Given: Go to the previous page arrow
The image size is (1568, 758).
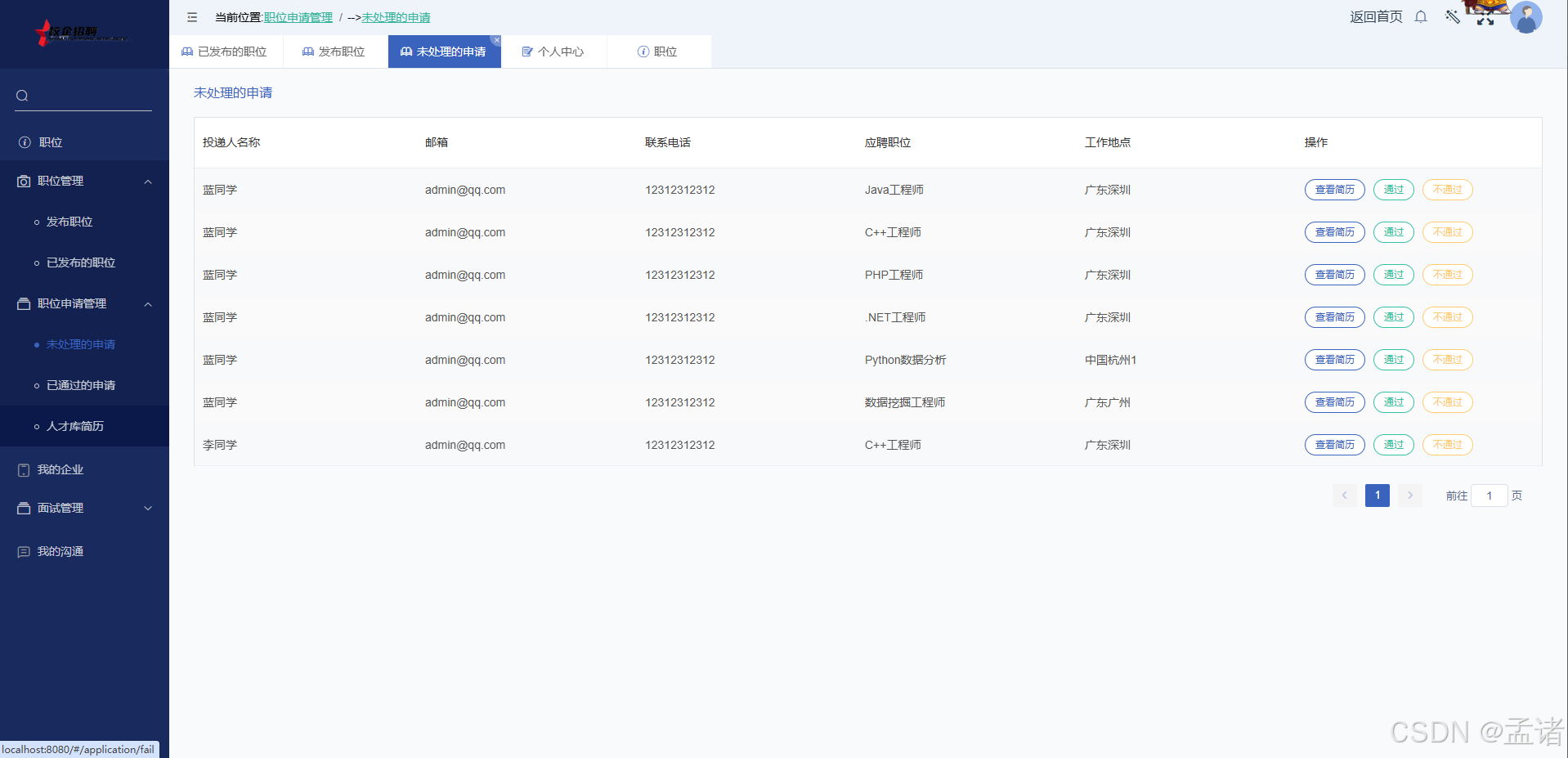Looking at the screenshot, I should pyautogui.click(x=1344, y=496).
